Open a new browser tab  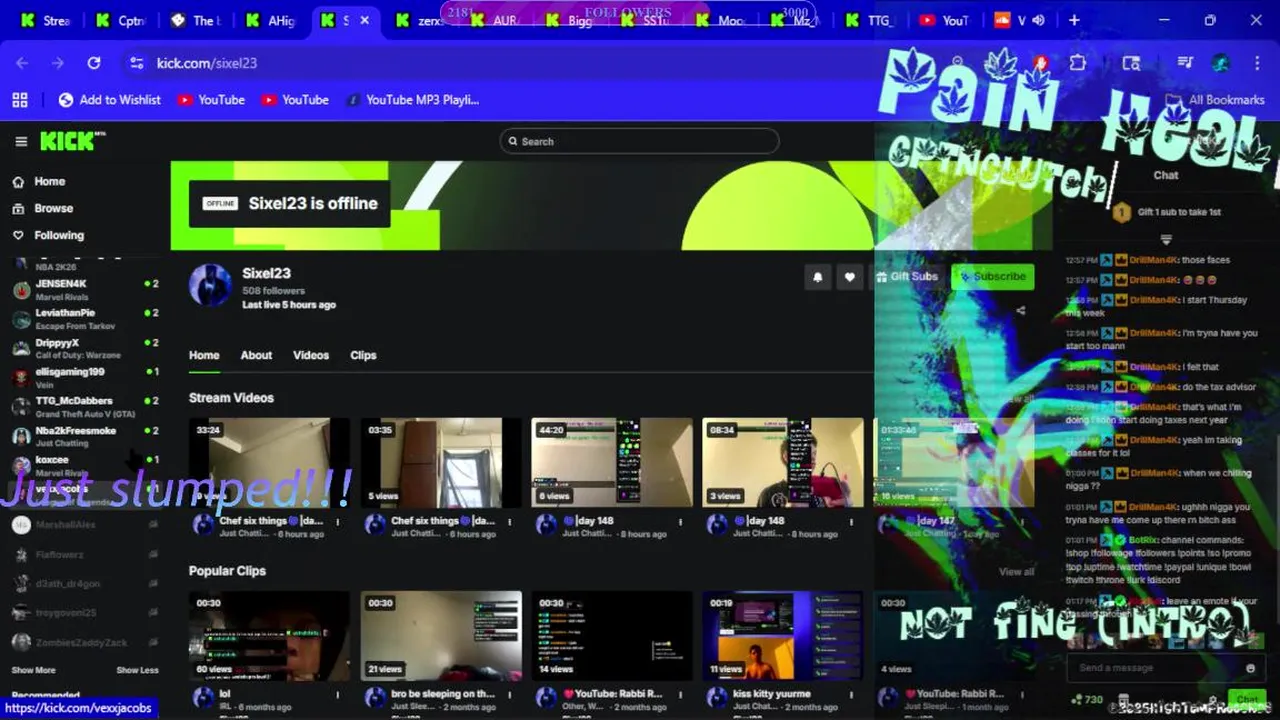coord(1074,20)
